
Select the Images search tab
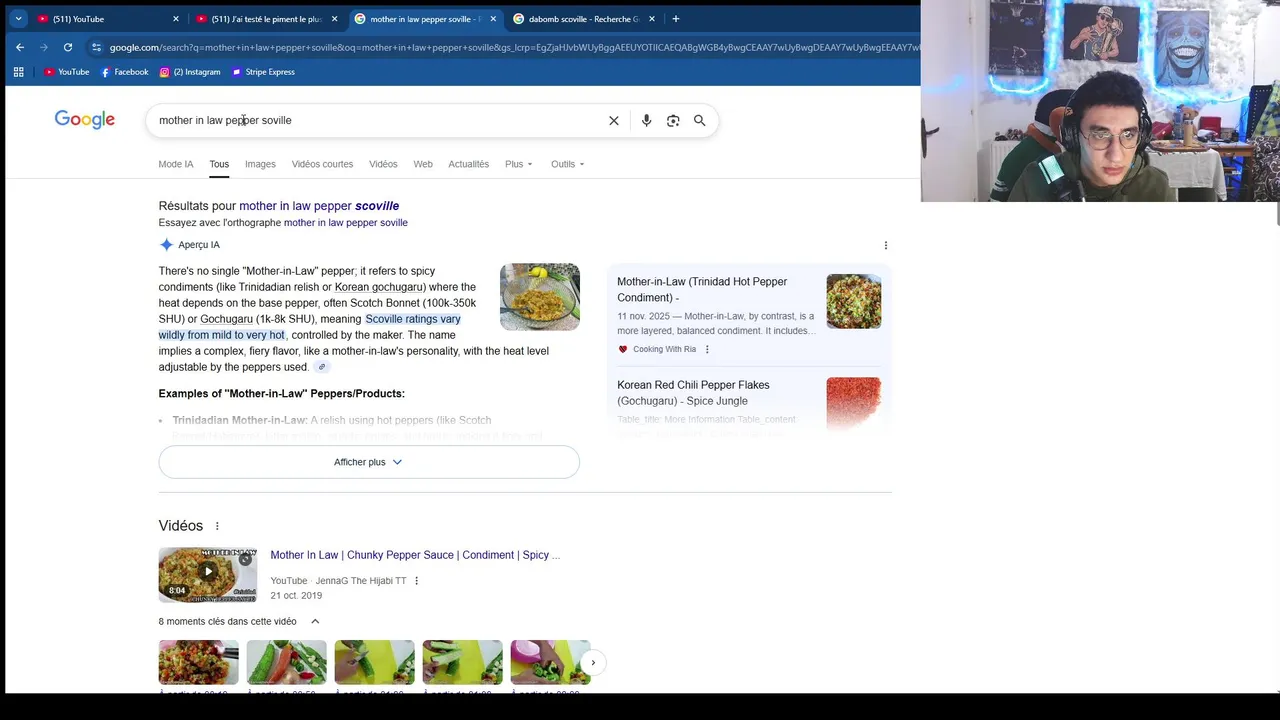tap(260, 164)
